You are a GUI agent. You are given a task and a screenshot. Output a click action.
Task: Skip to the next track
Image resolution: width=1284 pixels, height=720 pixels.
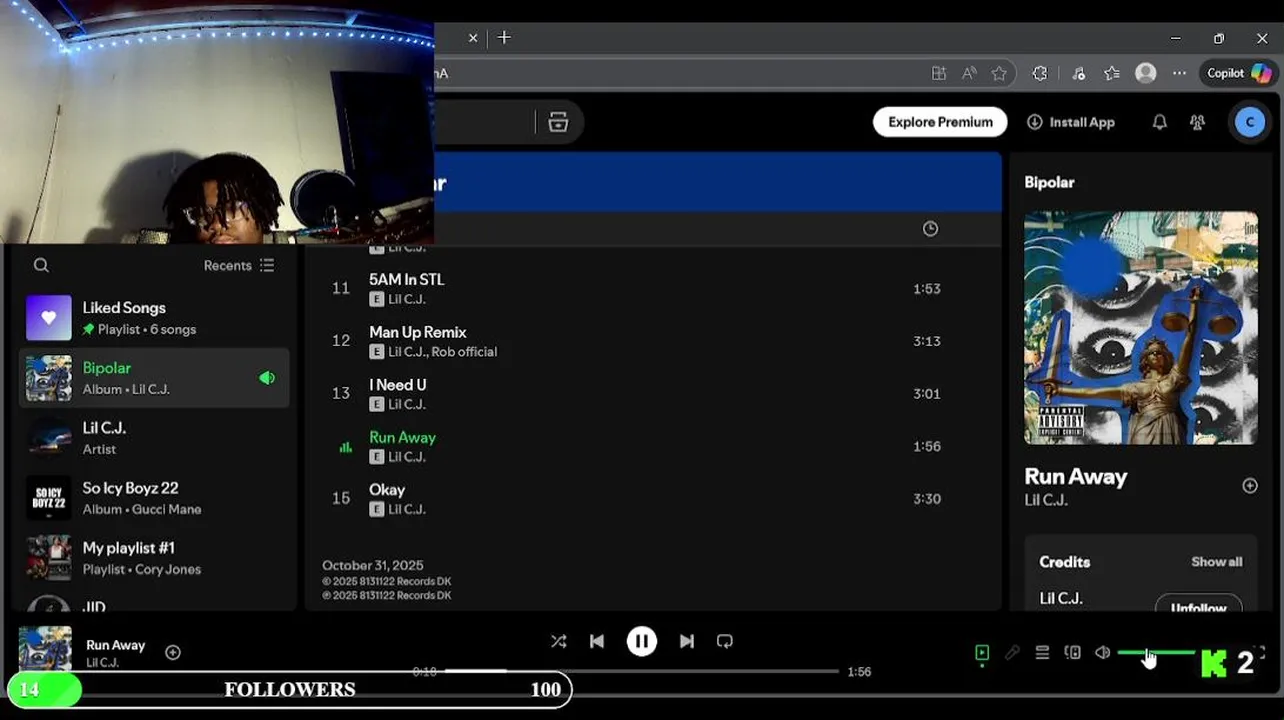coord(687,641)
